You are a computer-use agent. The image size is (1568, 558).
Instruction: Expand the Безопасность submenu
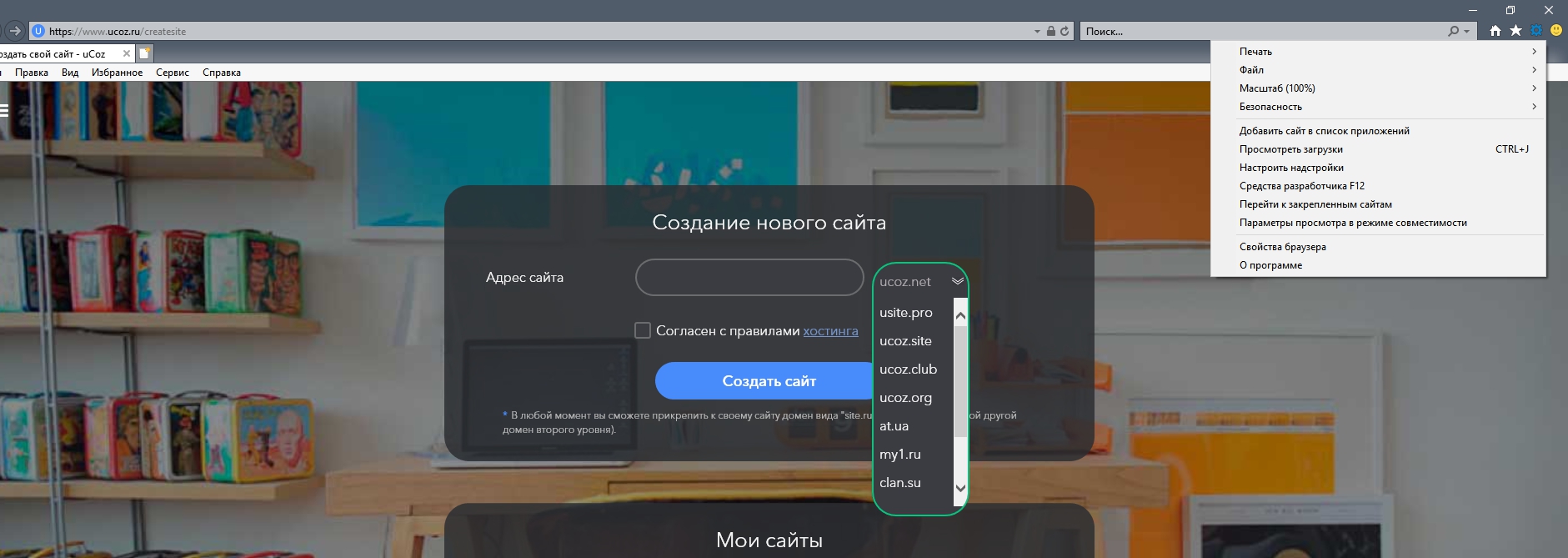[x=1534, y=106]
